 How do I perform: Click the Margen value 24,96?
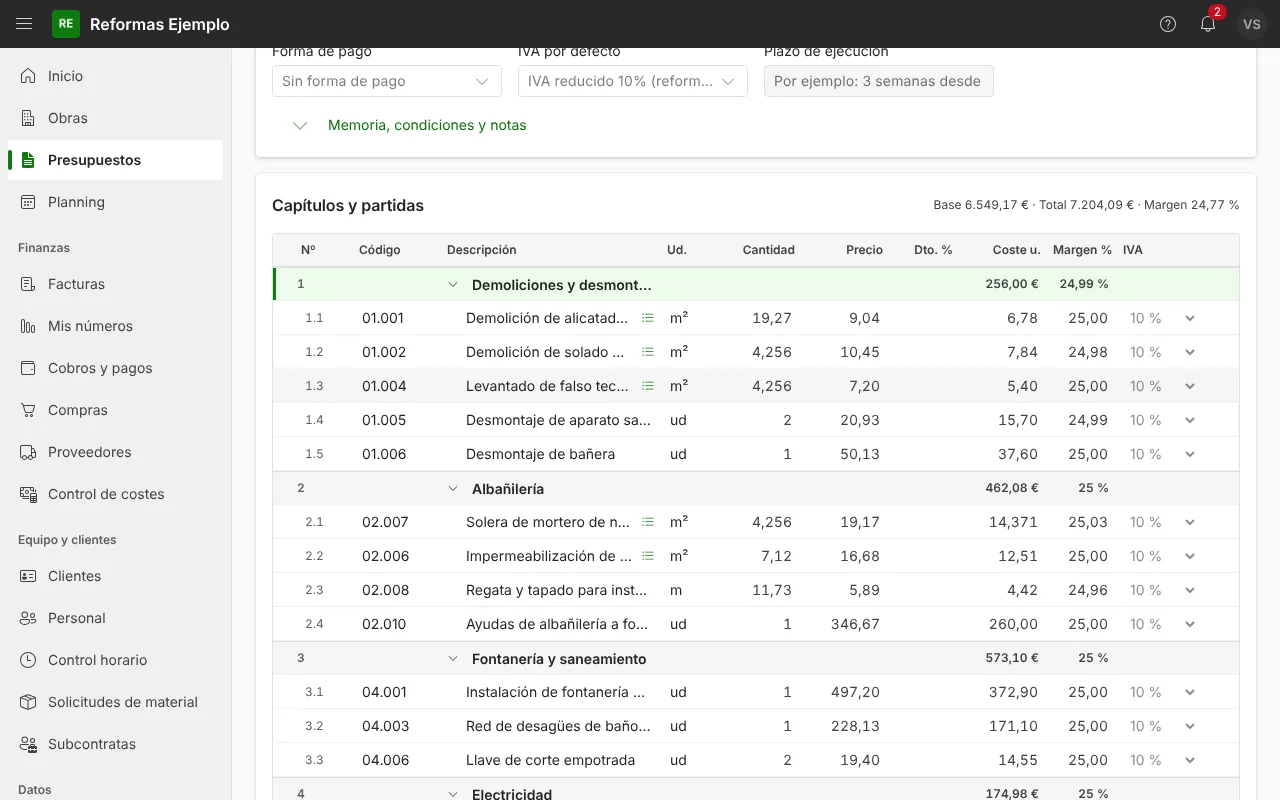[1088, 590]
